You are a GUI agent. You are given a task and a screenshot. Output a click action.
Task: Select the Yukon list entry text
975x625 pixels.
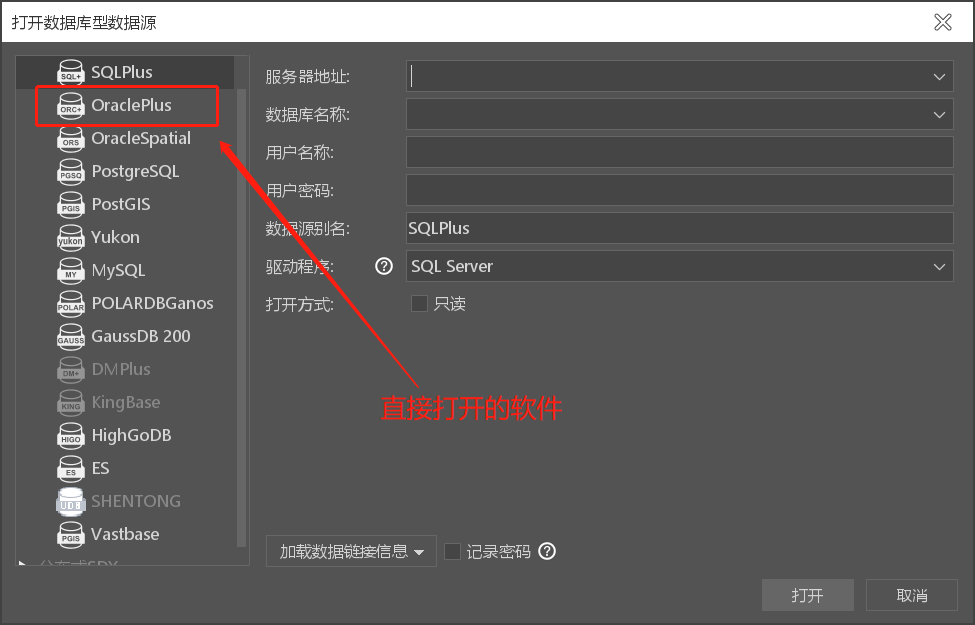(x=115, y=237)
